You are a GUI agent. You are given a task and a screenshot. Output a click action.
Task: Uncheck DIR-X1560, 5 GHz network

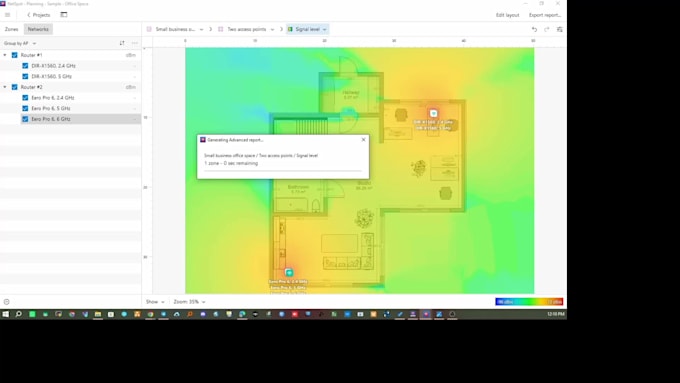[x=25, y=76]
